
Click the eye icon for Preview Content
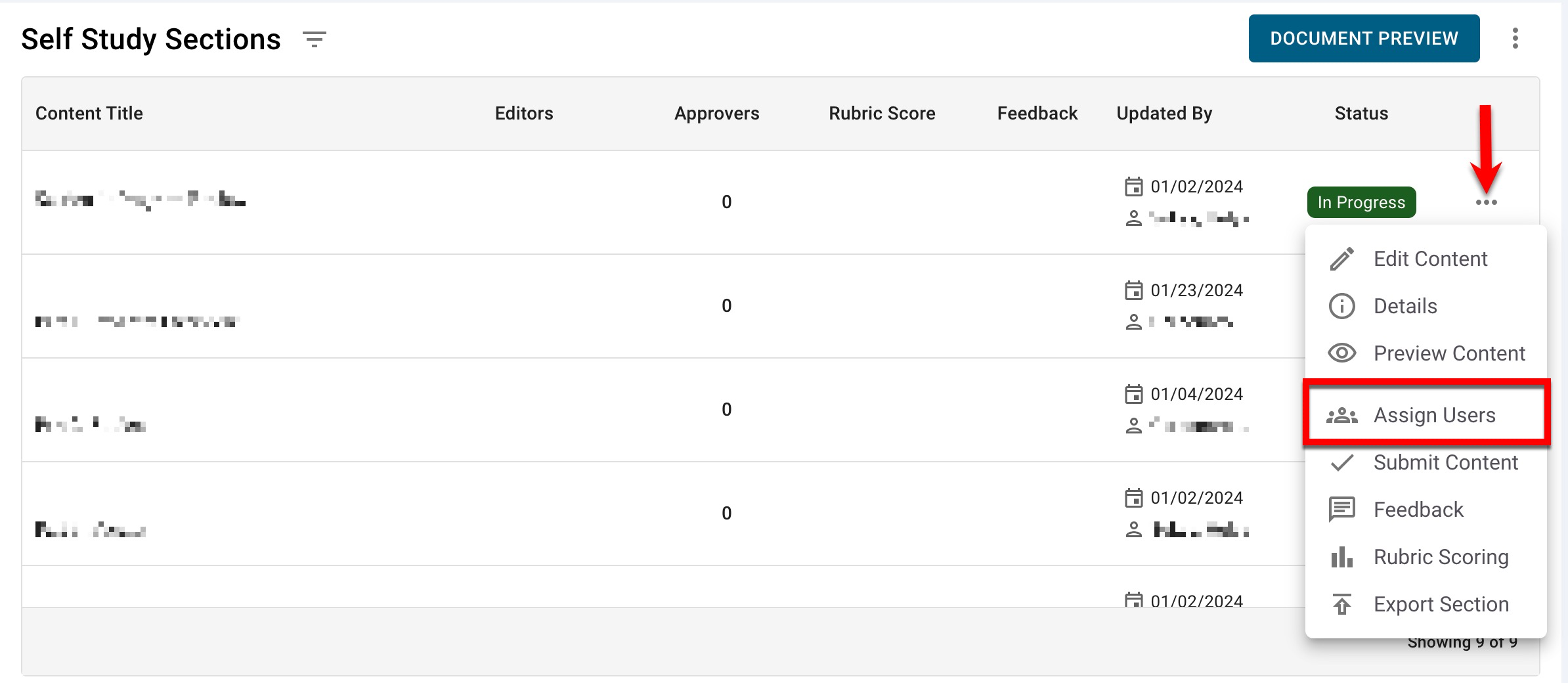[x=1341, y=353]
